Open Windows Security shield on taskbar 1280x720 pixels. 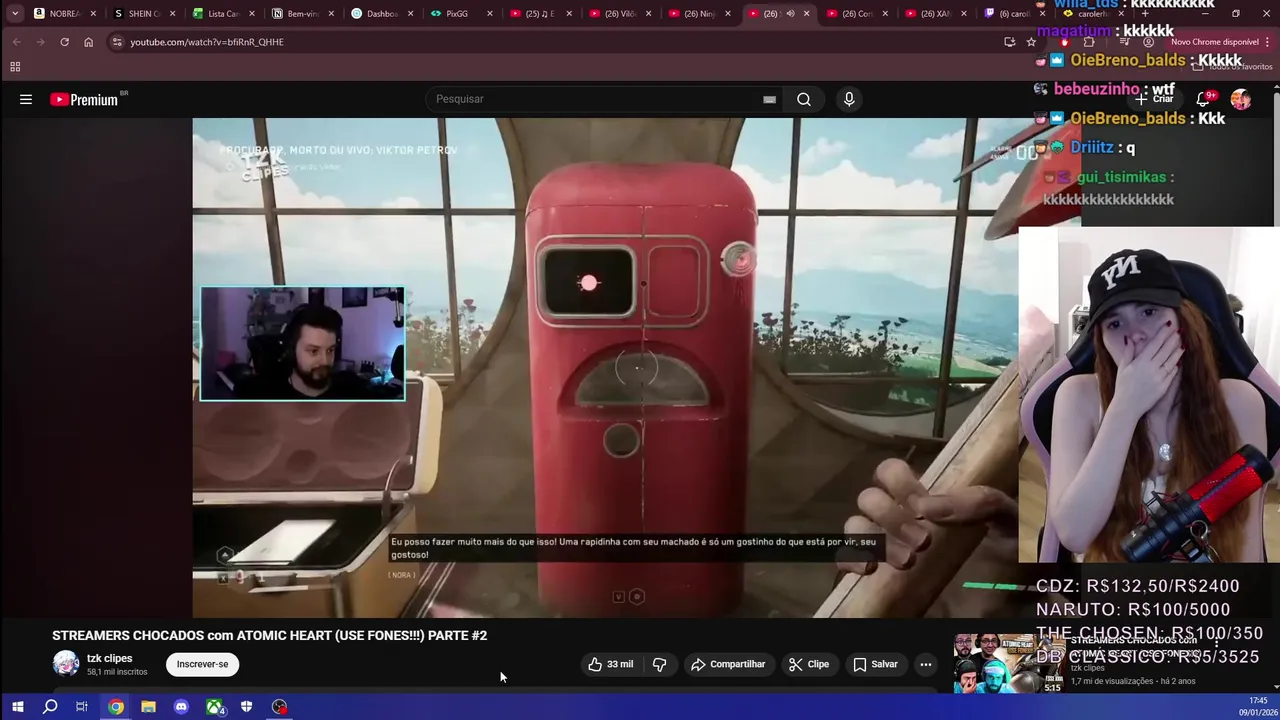tap(246, 707)
